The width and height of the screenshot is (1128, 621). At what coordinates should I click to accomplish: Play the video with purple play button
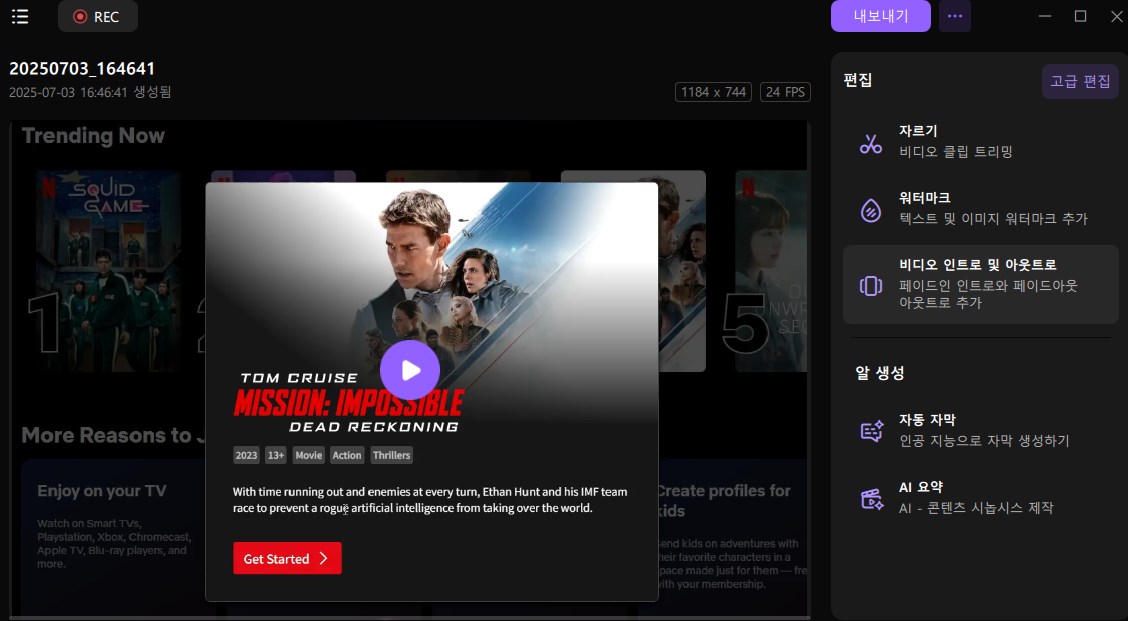click(x=410, y=370)
